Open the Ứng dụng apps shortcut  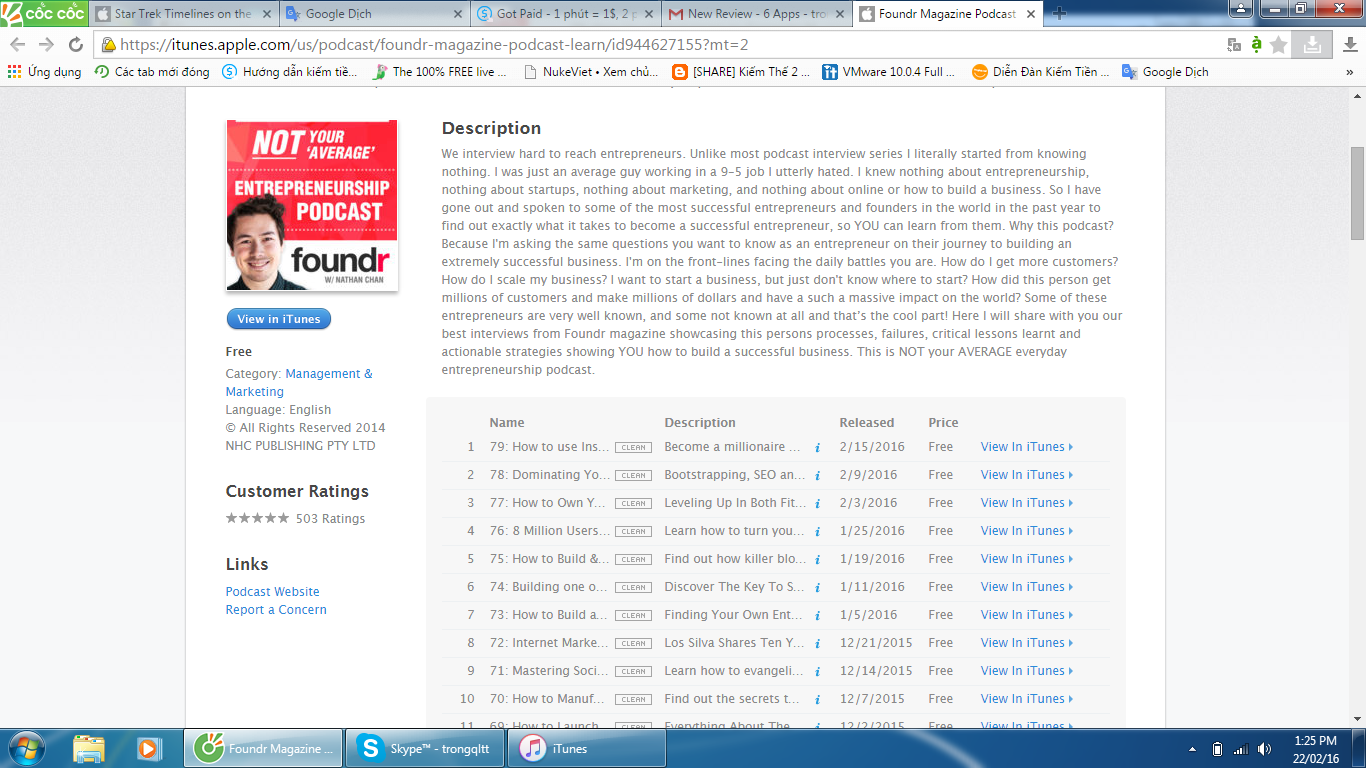coord(45,72)
